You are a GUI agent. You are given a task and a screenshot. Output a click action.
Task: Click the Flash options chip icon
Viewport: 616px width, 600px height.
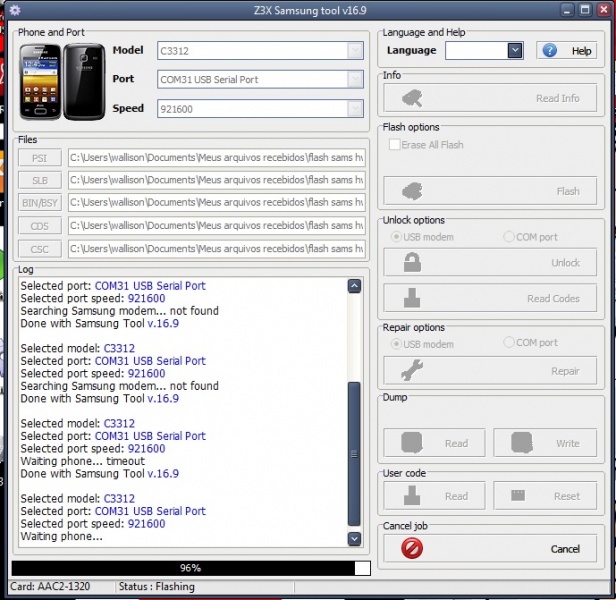point(411,191)
